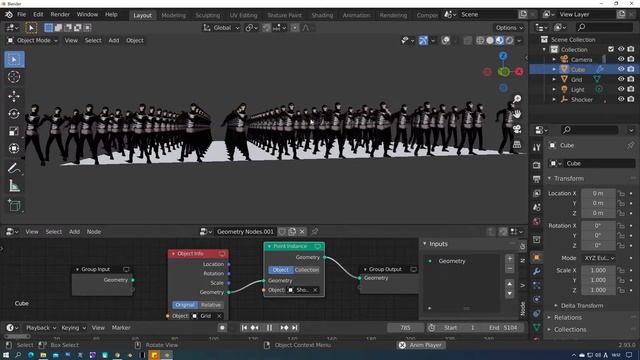Switch to the Modeling workspace tab

tap(173, 16)
